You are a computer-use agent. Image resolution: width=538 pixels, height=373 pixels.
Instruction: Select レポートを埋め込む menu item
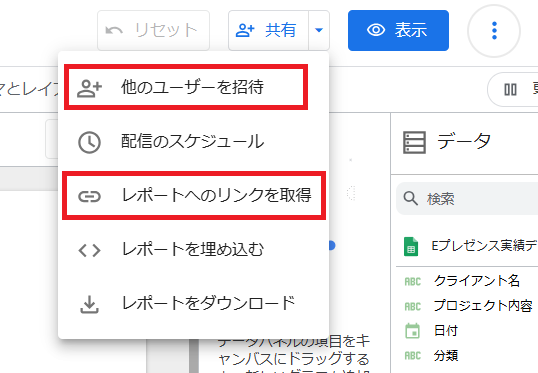click(x=194, y=249)
